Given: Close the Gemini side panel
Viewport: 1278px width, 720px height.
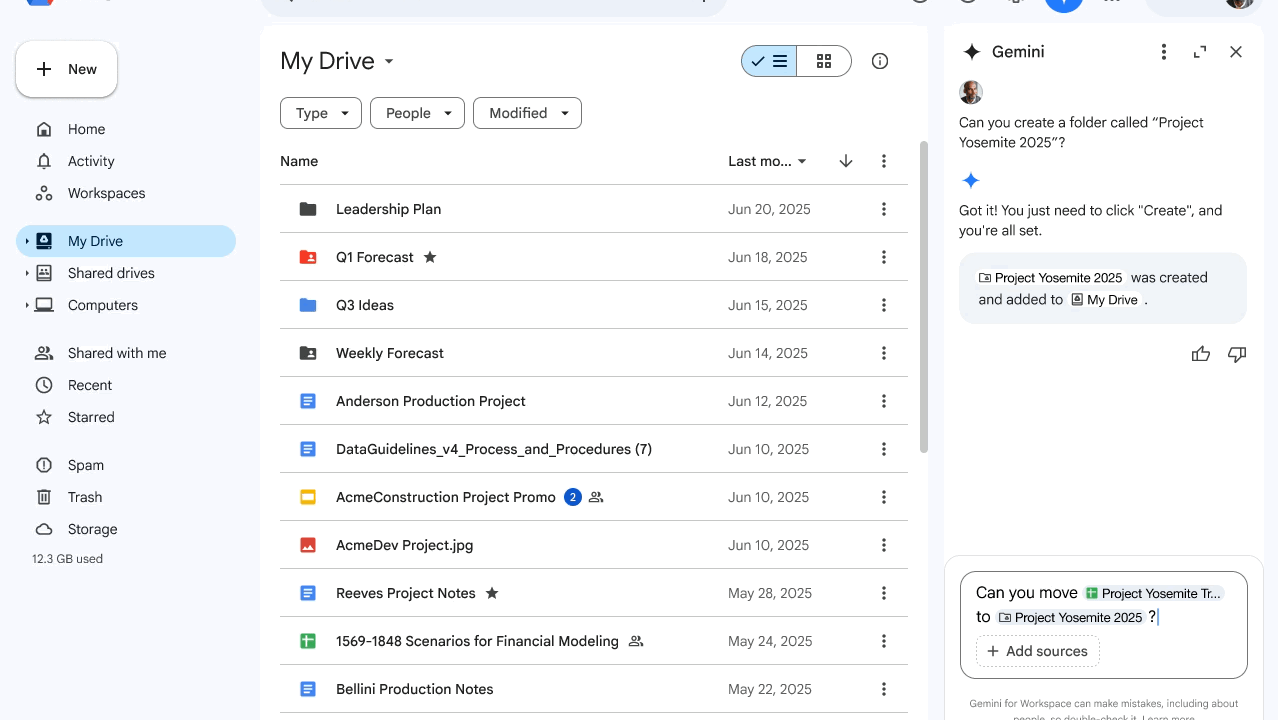Looking at the screenshot, I should [1236, 52].
